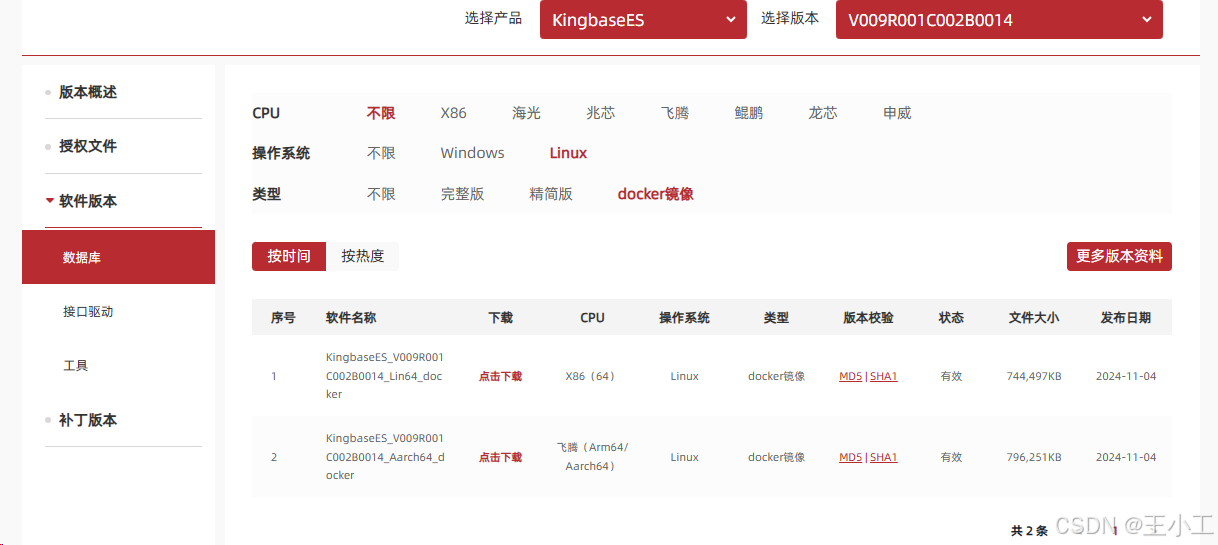Filter CPU by 申威

pyautogui.click(x=897, y=113)
